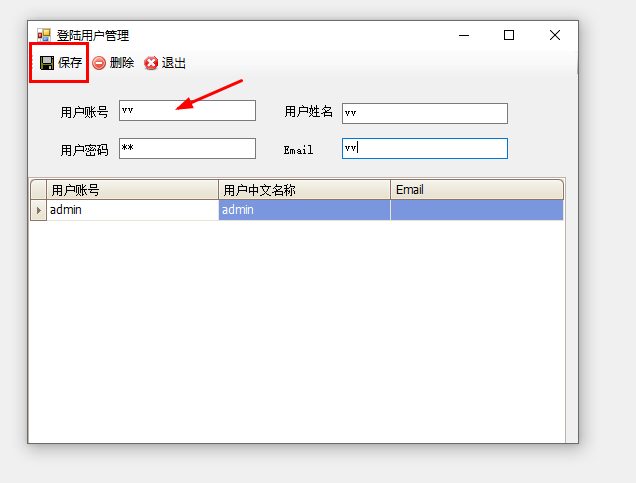Select the admin row indicator arrow

click(39, 210)
